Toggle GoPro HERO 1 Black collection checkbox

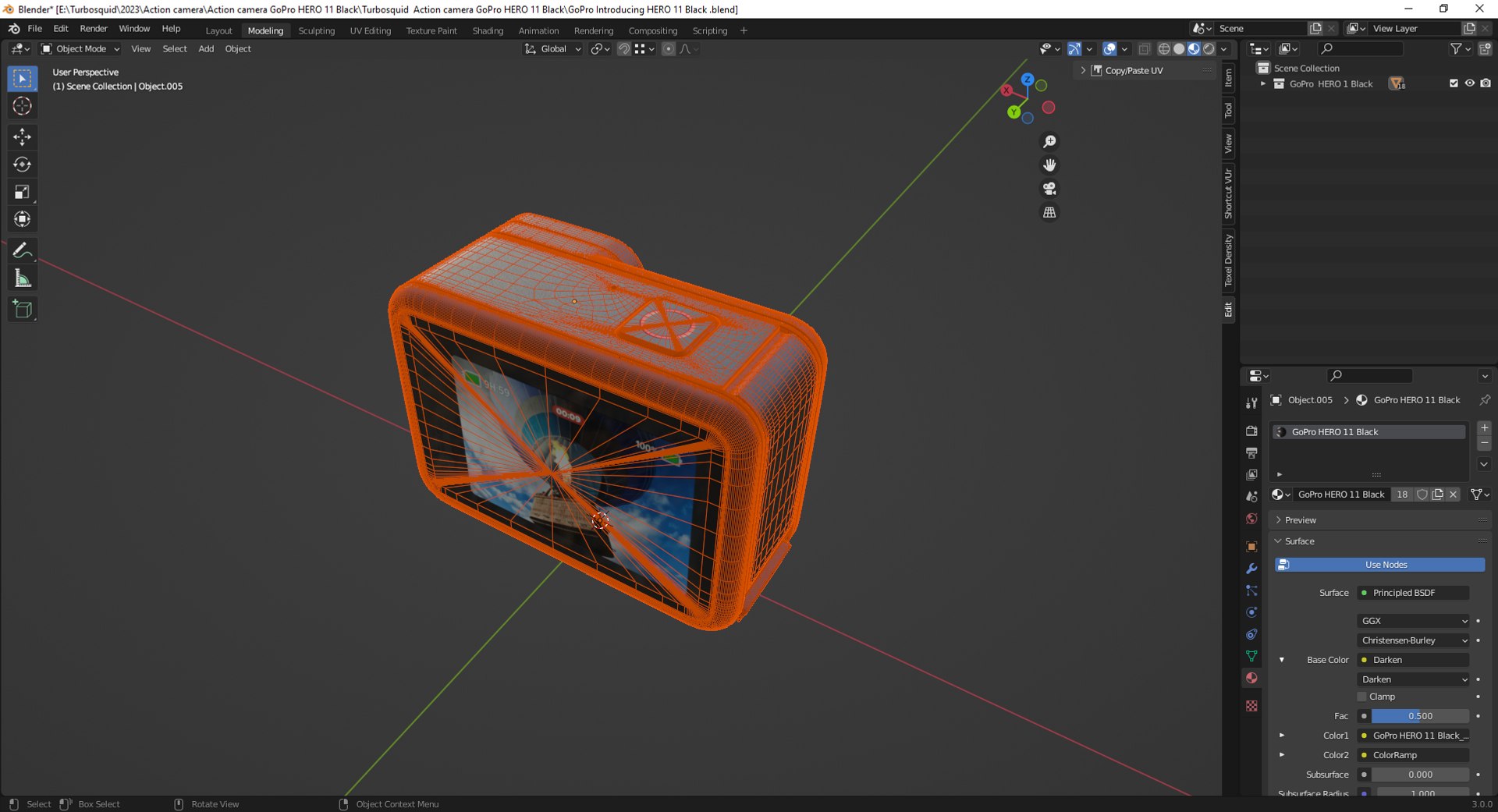(1454, 83)
